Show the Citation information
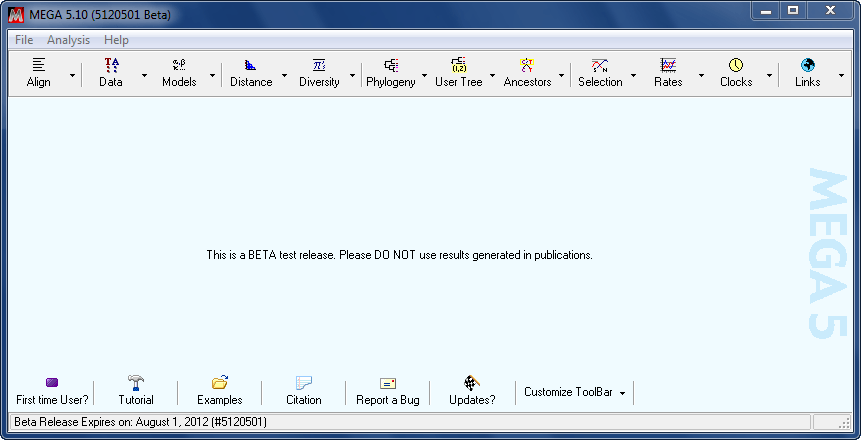The height and width of the screenshot is (440, 861). coord(304,391)
